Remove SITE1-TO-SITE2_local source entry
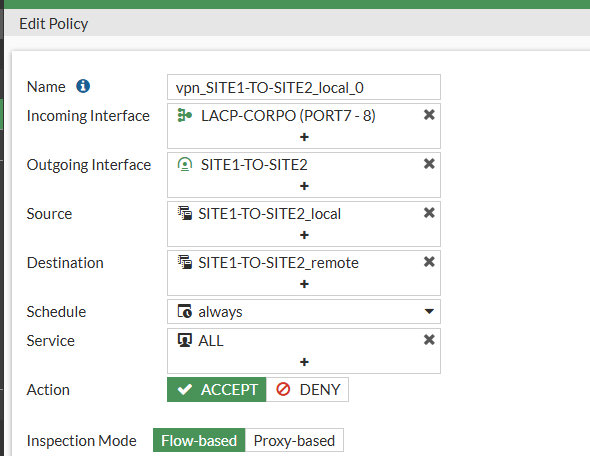The height and width of the screenshot is (456, 590). point(429,213)
